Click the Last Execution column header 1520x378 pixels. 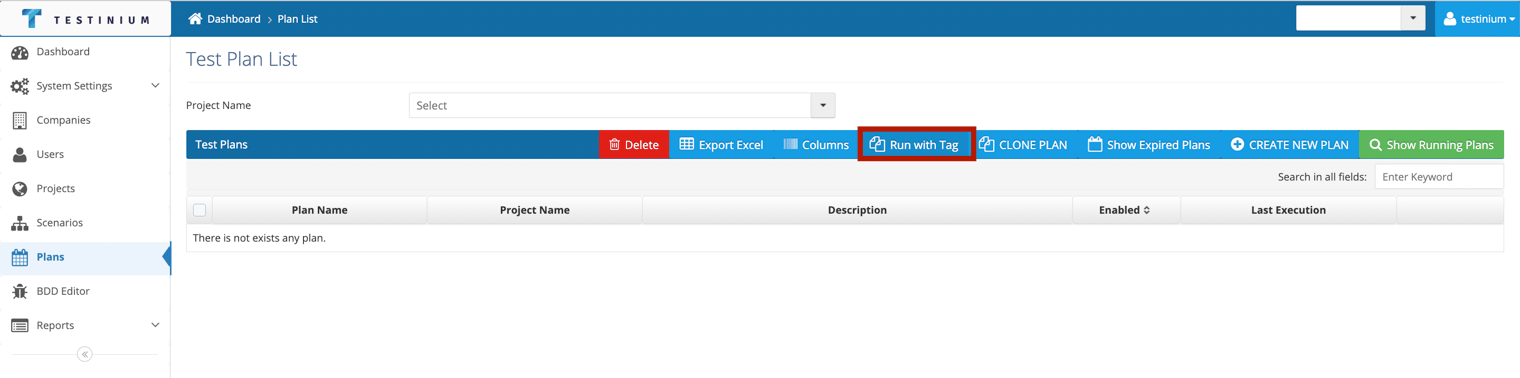tap(1288, 210)
